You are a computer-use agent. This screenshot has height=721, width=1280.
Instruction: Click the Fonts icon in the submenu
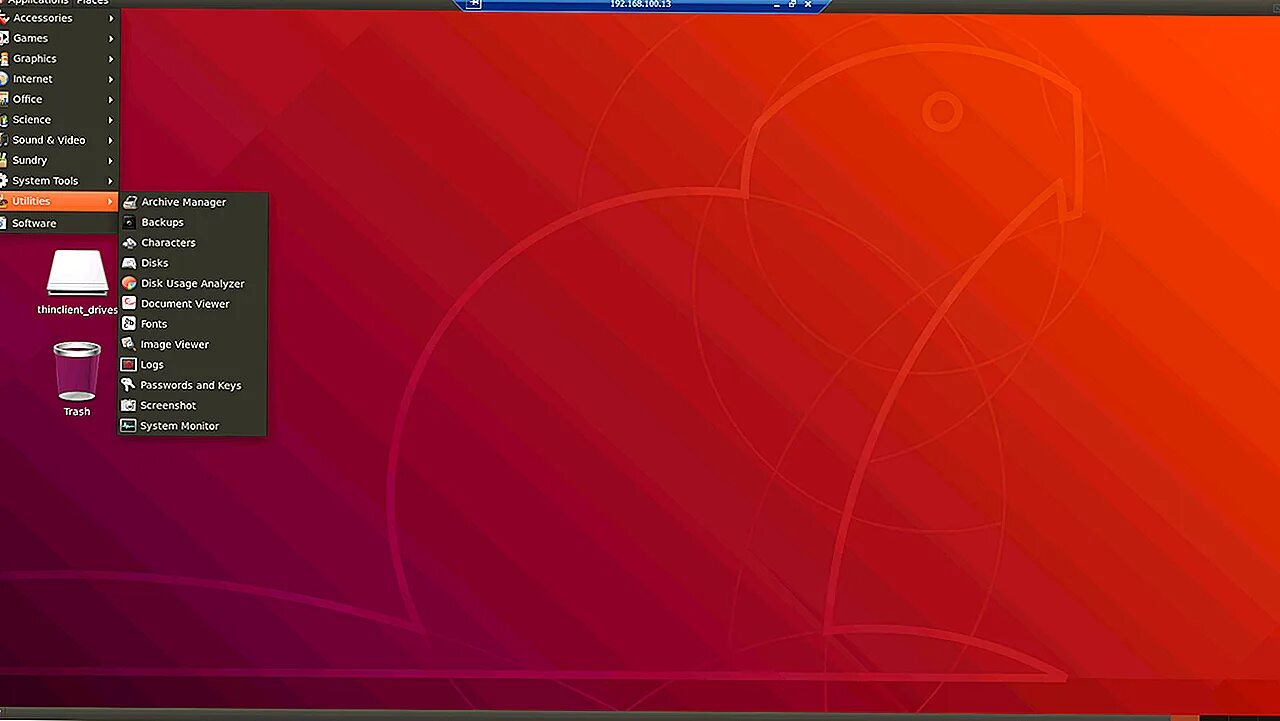(129, 324)
